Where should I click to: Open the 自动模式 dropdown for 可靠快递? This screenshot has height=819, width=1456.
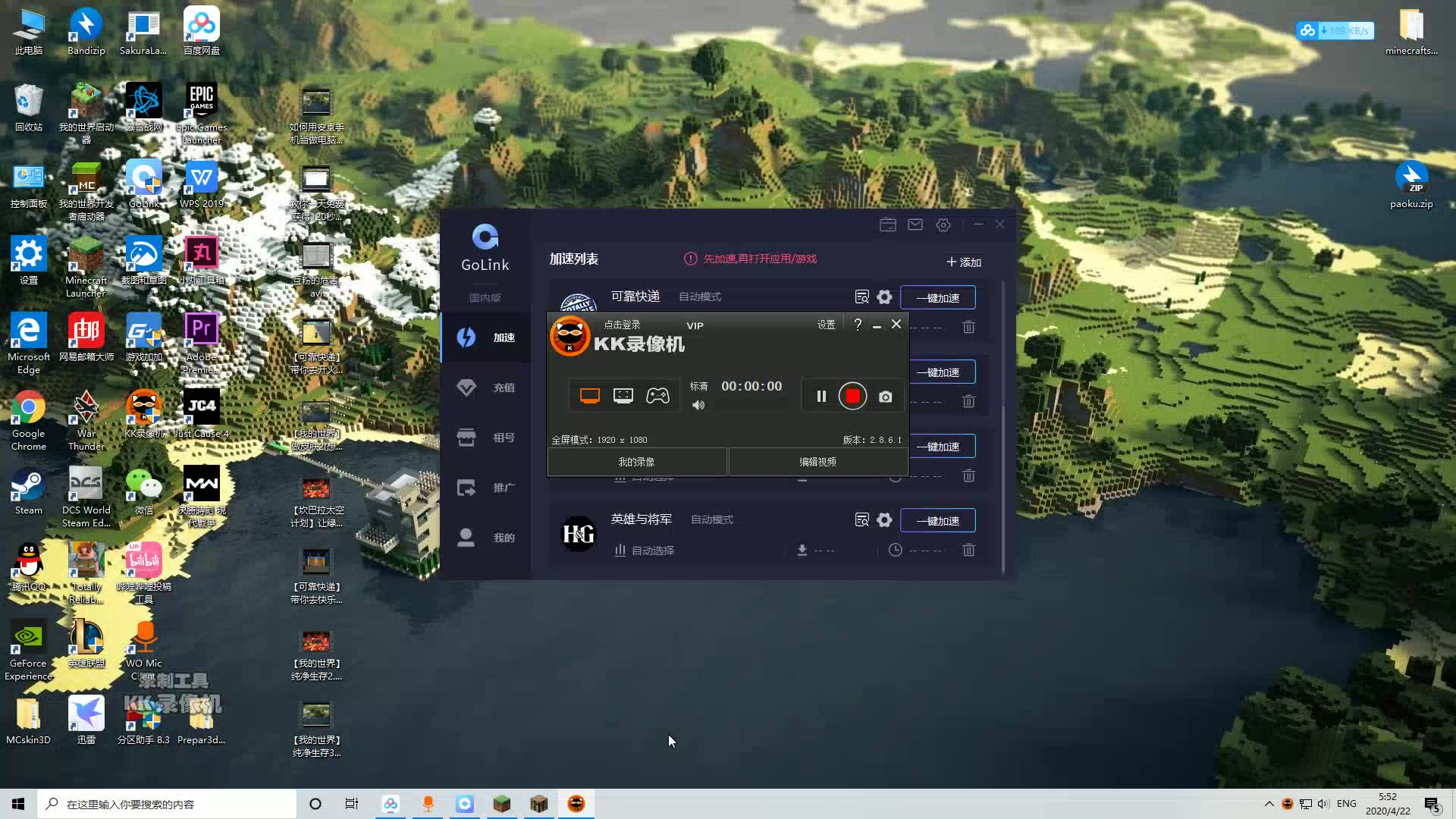699,297
